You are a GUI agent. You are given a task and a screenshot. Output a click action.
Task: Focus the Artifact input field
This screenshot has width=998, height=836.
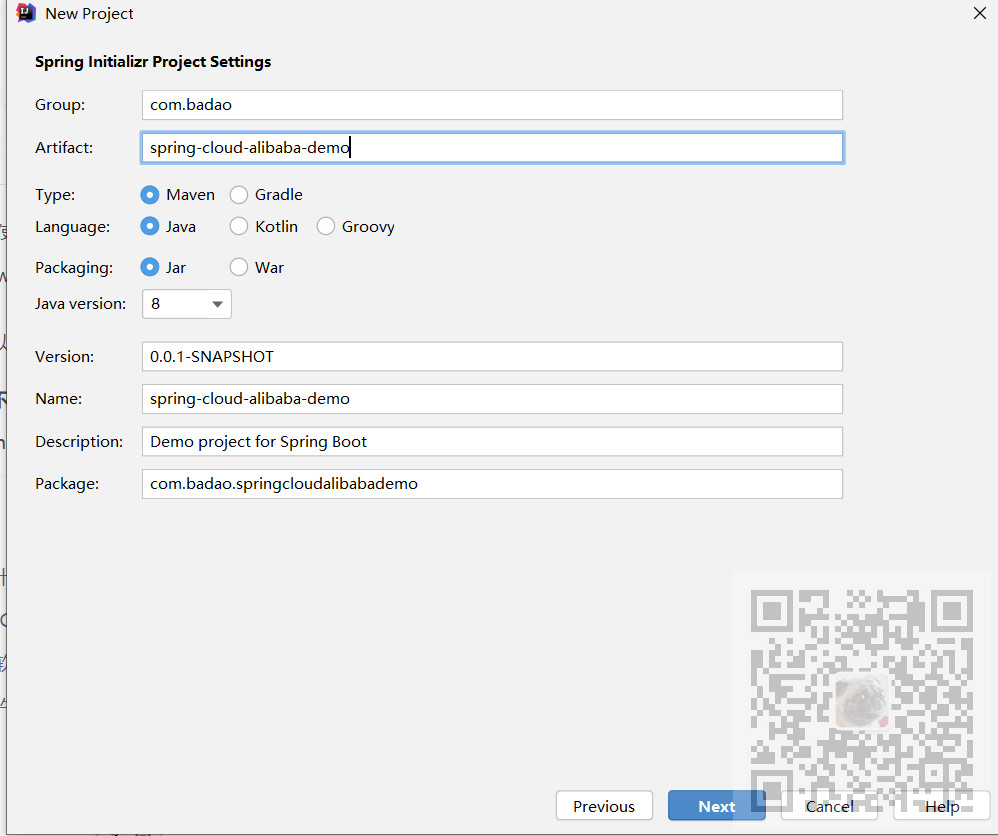click(492, 148)
